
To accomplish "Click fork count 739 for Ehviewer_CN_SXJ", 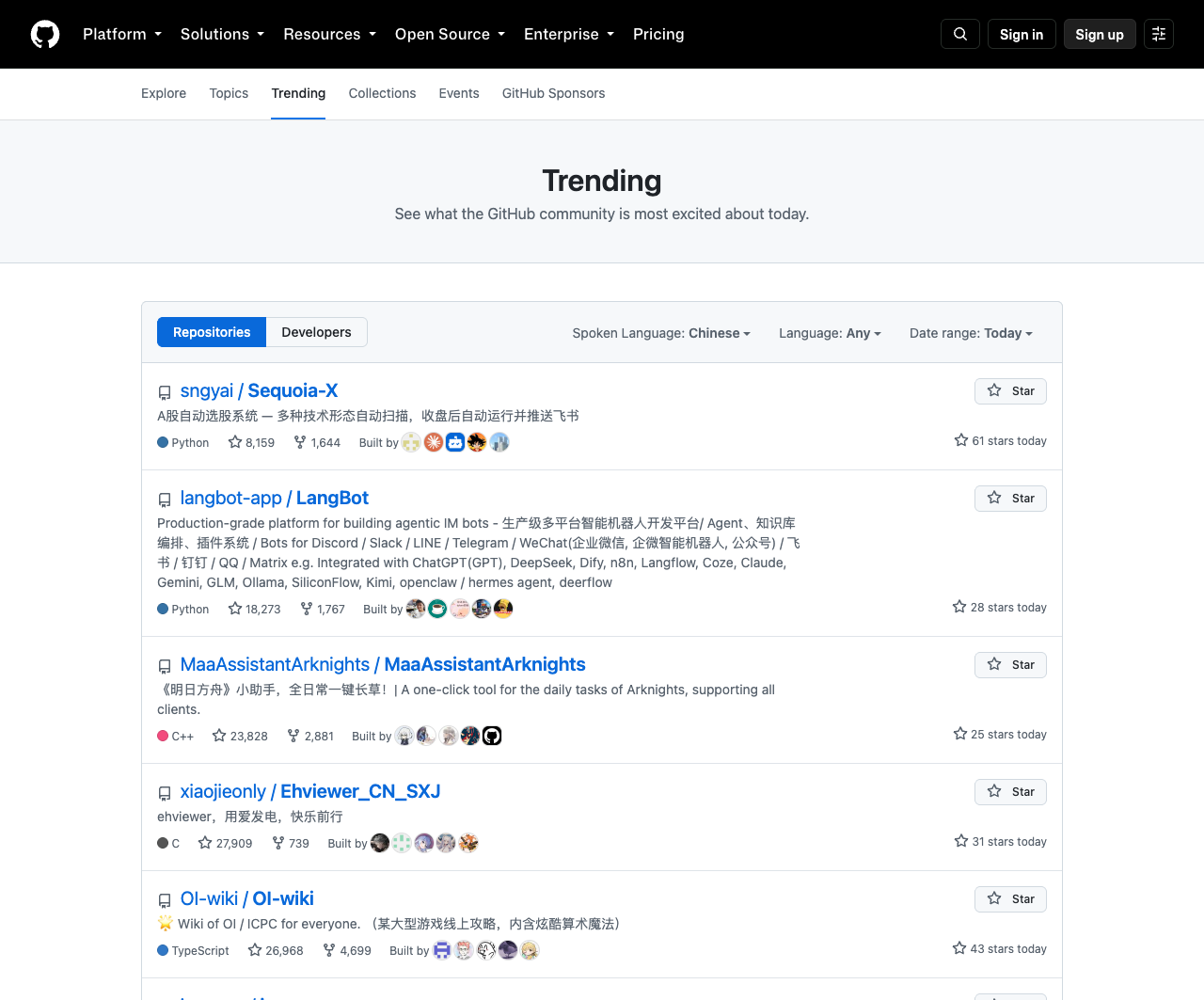I will point(291,843).
